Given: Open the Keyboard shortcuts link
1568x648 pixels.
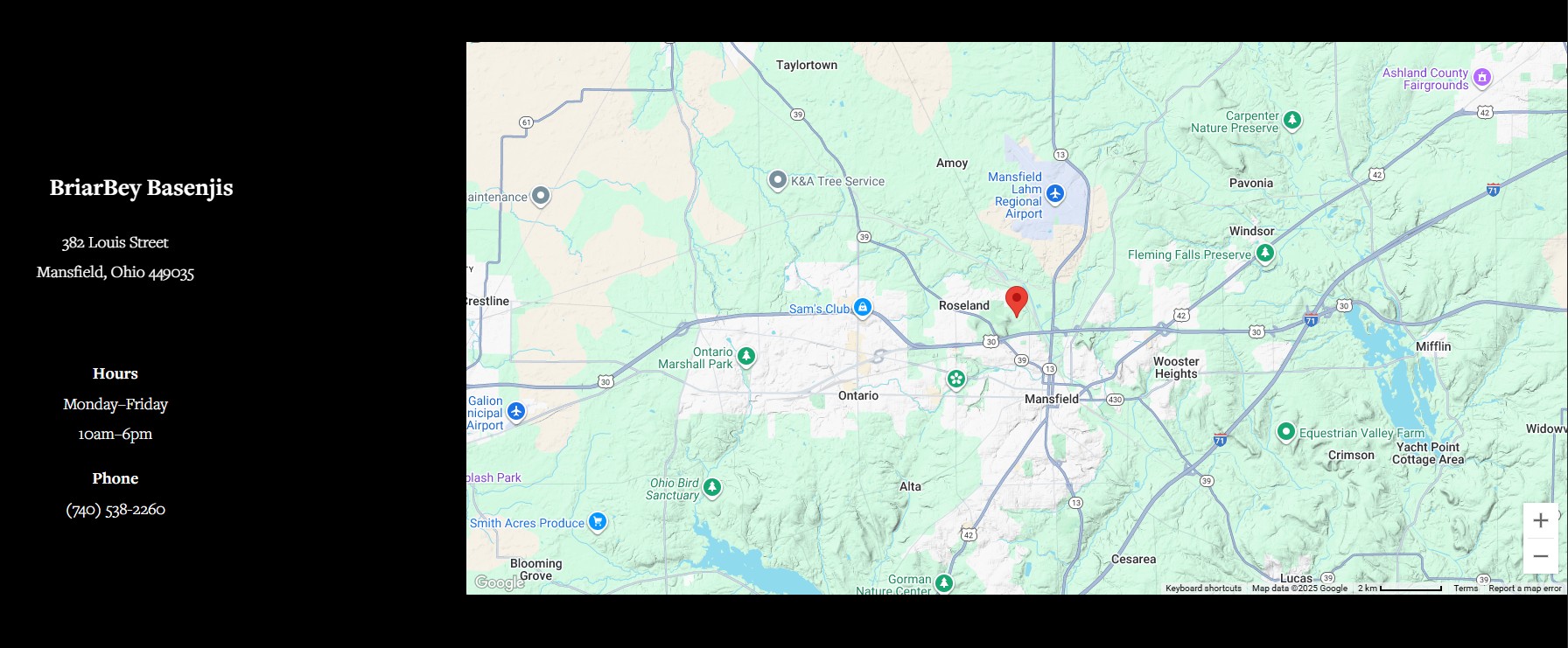Looking at the screenshot, I should click(x=1203, y=589).
